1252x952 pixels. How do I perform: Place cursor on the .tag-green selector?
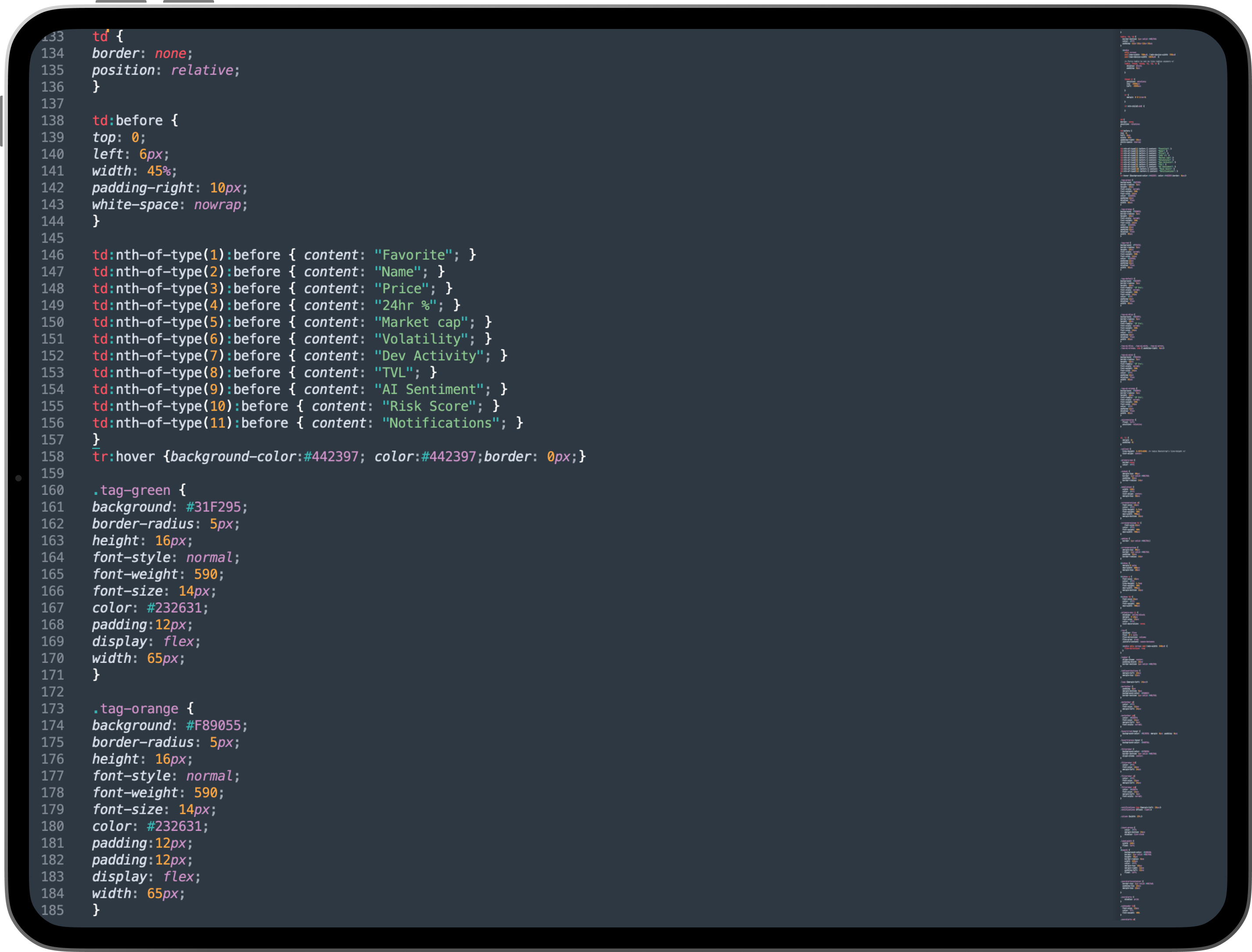tap(132, 490)
